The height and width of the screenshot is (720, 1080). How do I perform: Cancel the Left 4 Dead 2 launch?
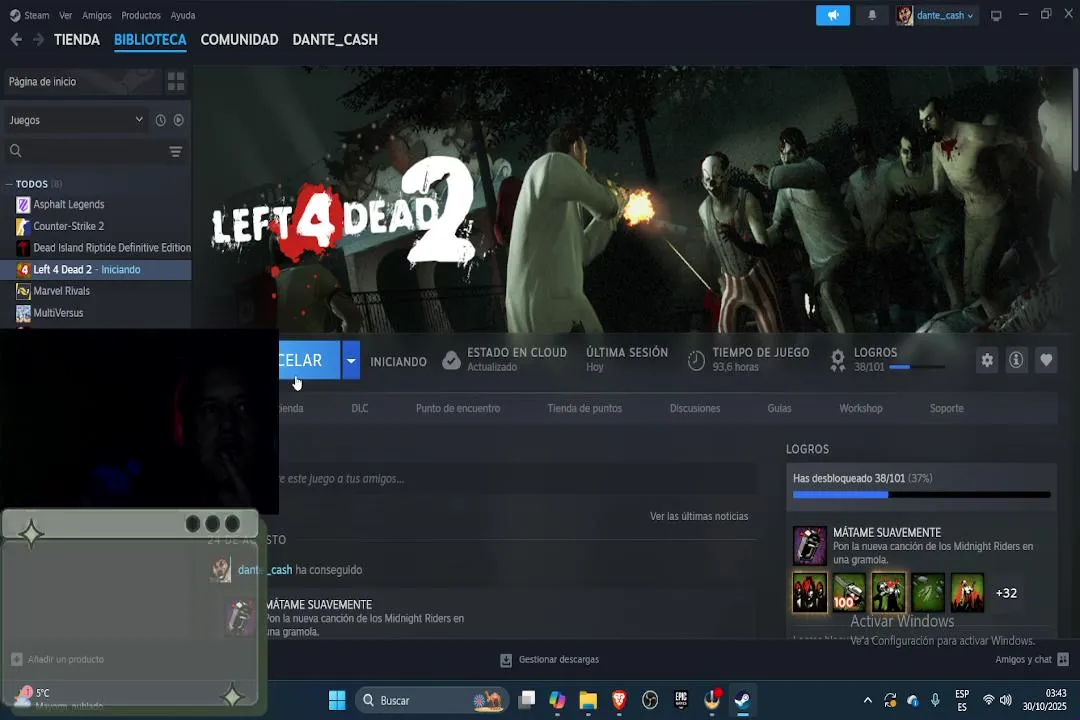tap(309, 360)
